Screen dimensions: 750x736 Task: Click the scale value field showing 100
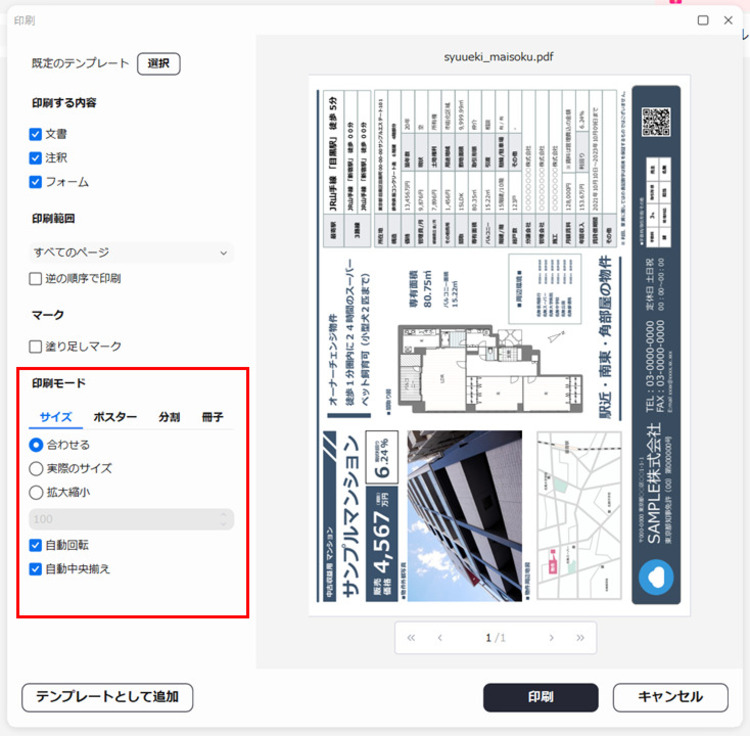131,519
